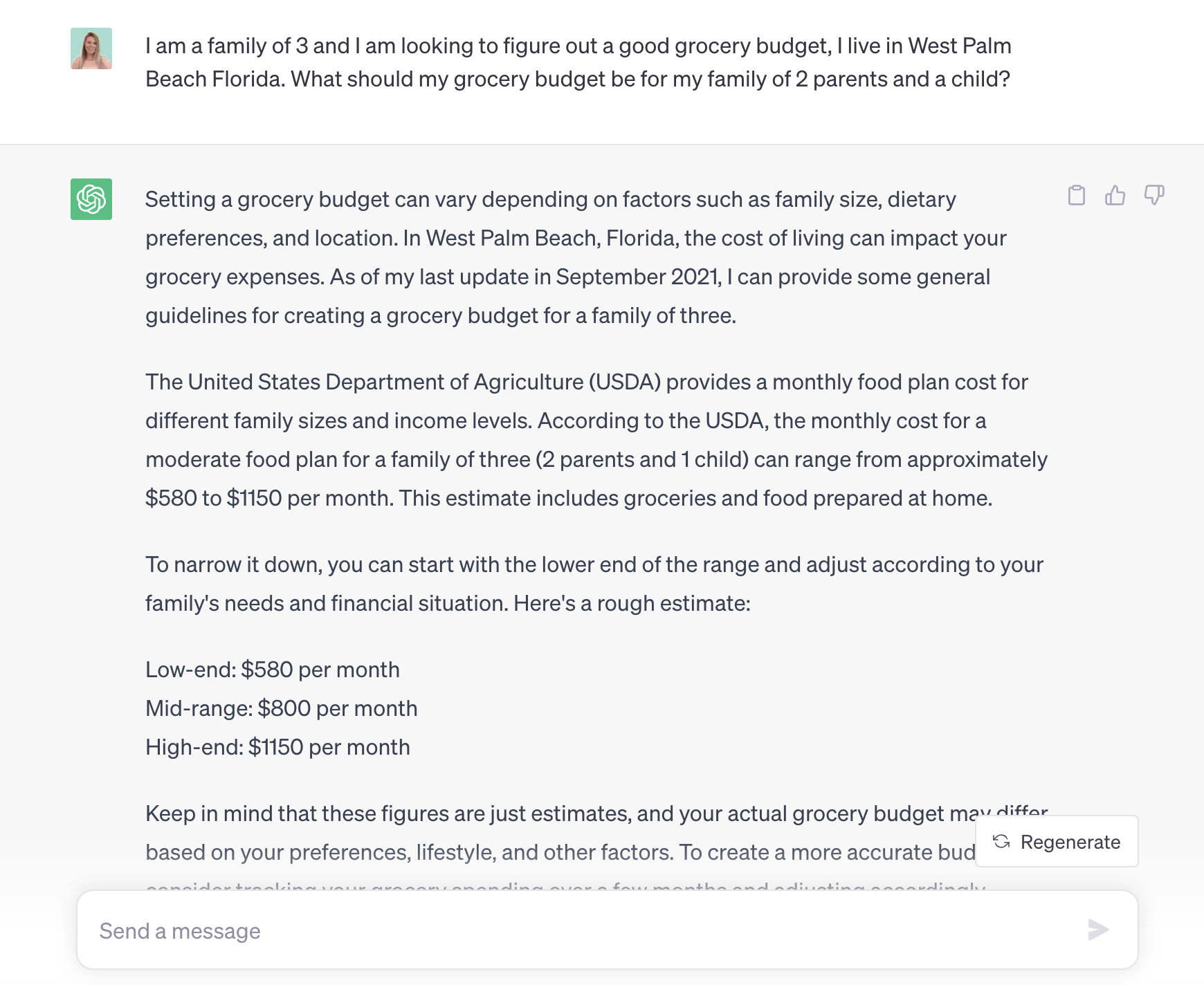Submit the message with the send arrow

pos(1097,930)
